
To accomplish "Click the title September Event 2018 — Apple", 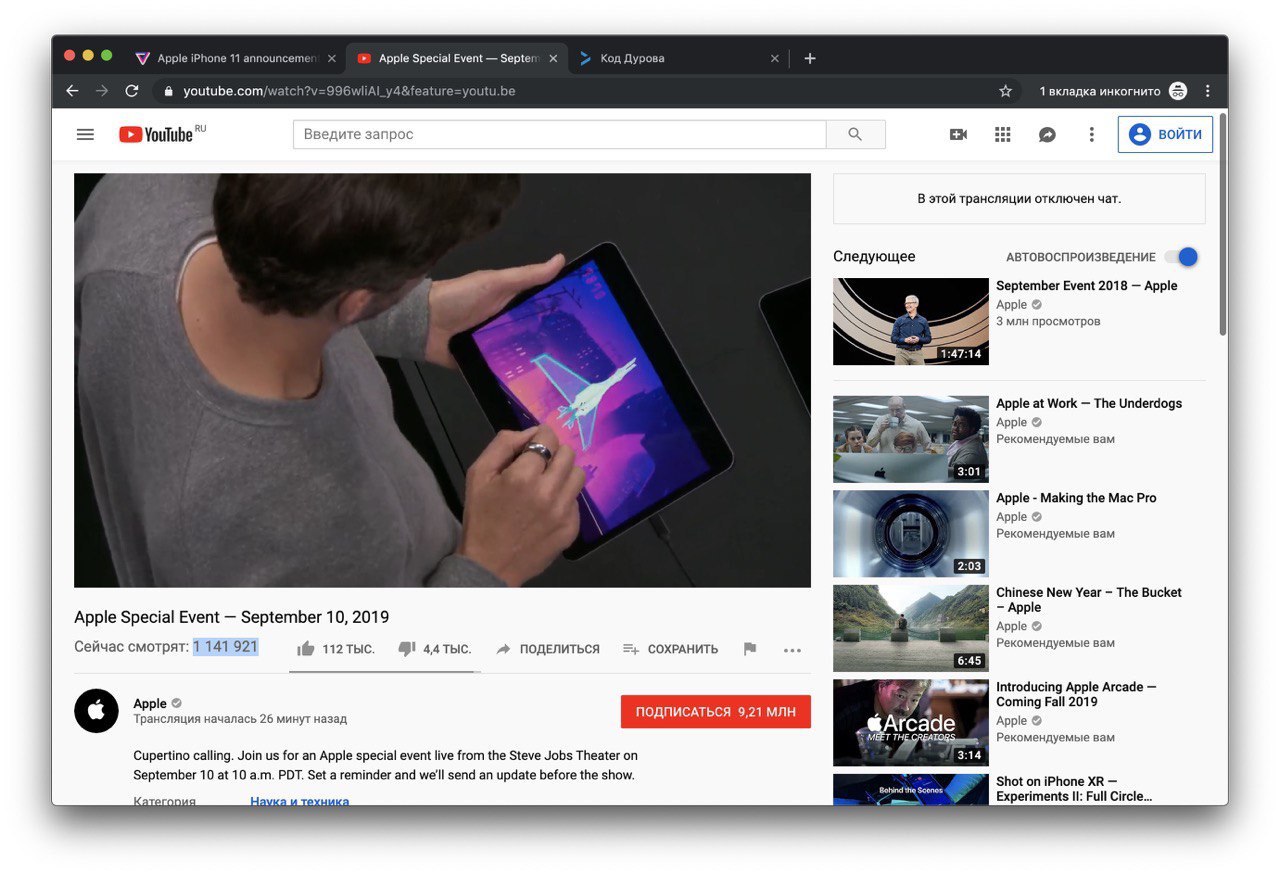I will coord(1086,286).
